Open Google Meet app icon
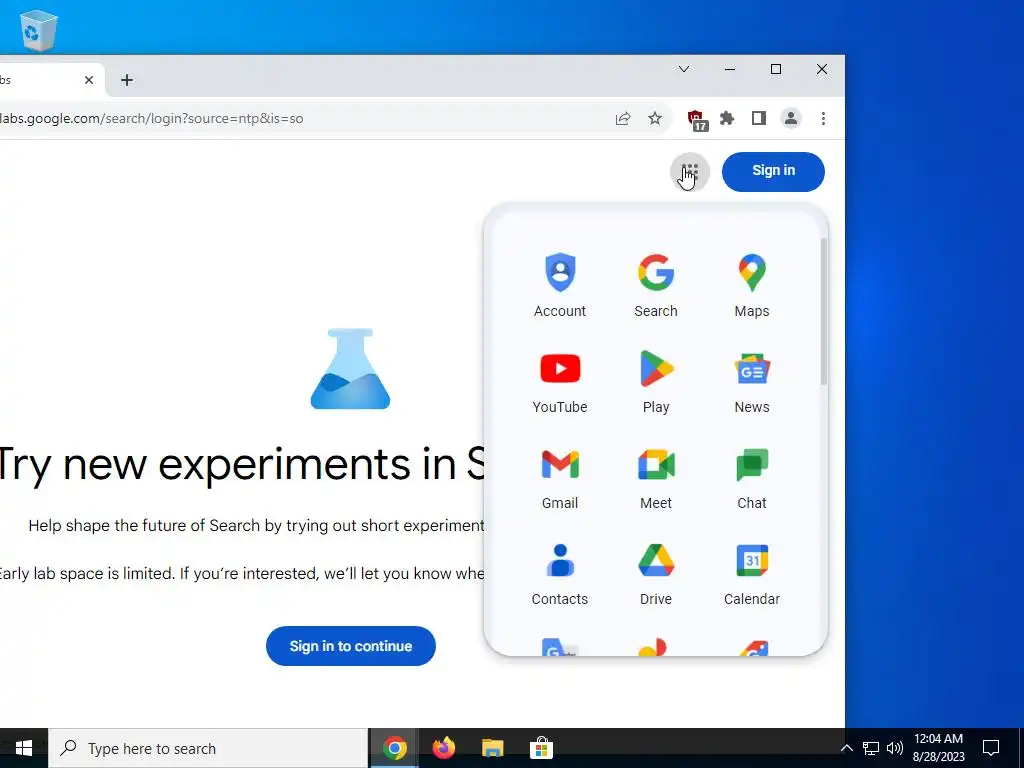The width and height of the screenshot is (1024, 768). (656, 477)
